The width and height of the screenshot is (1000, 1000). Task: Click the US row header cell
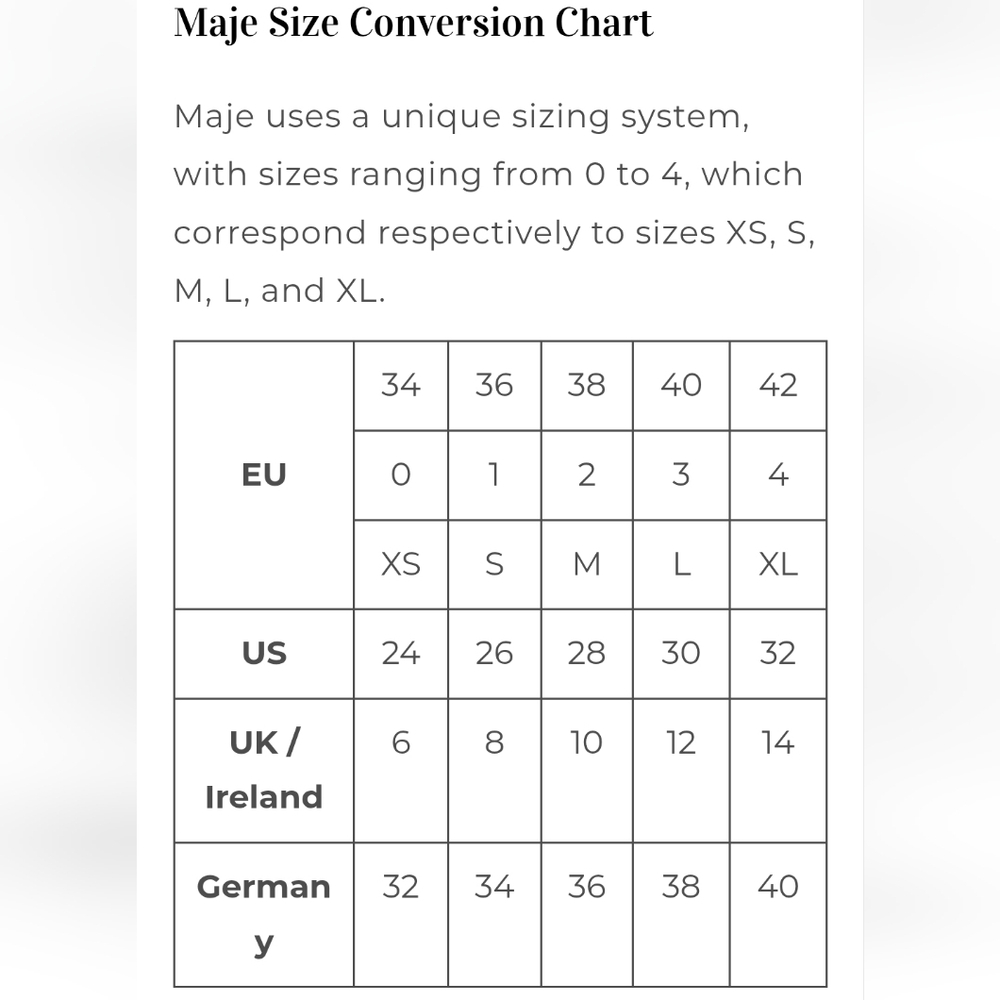(264, 653)
